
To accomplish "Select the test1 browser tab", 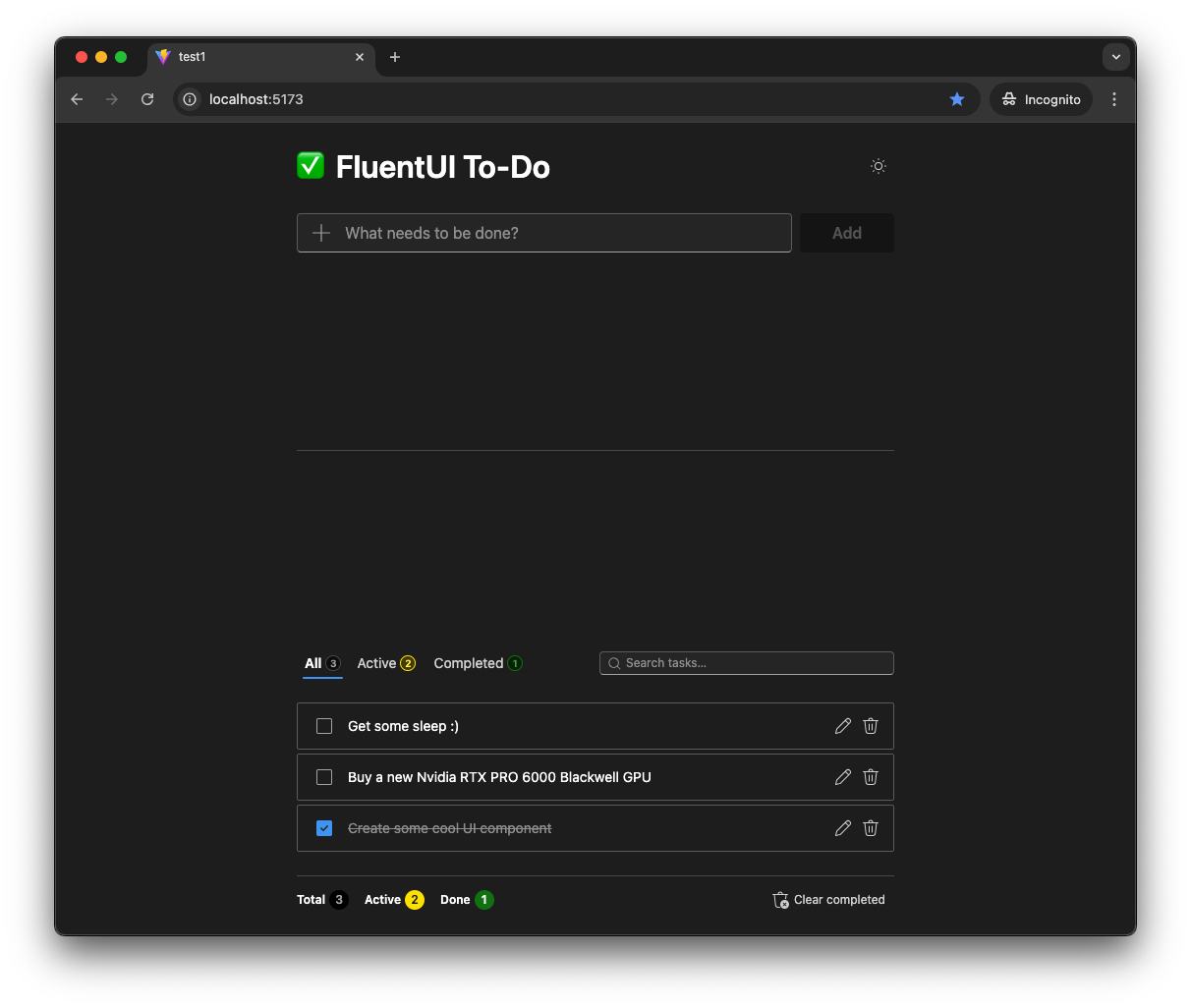I will pos(261,57).
